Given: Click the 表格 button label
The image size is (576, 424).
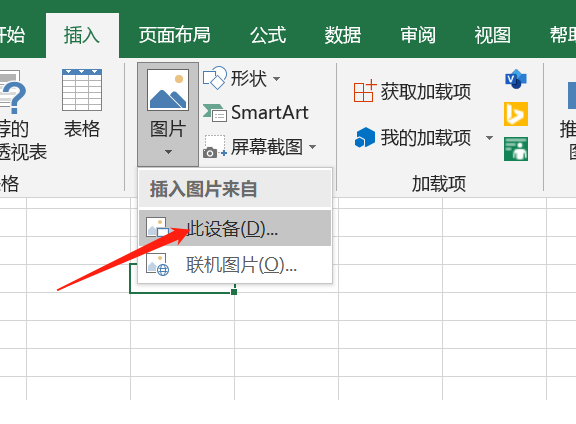Looking at the screenshot, I should [82, 129].
